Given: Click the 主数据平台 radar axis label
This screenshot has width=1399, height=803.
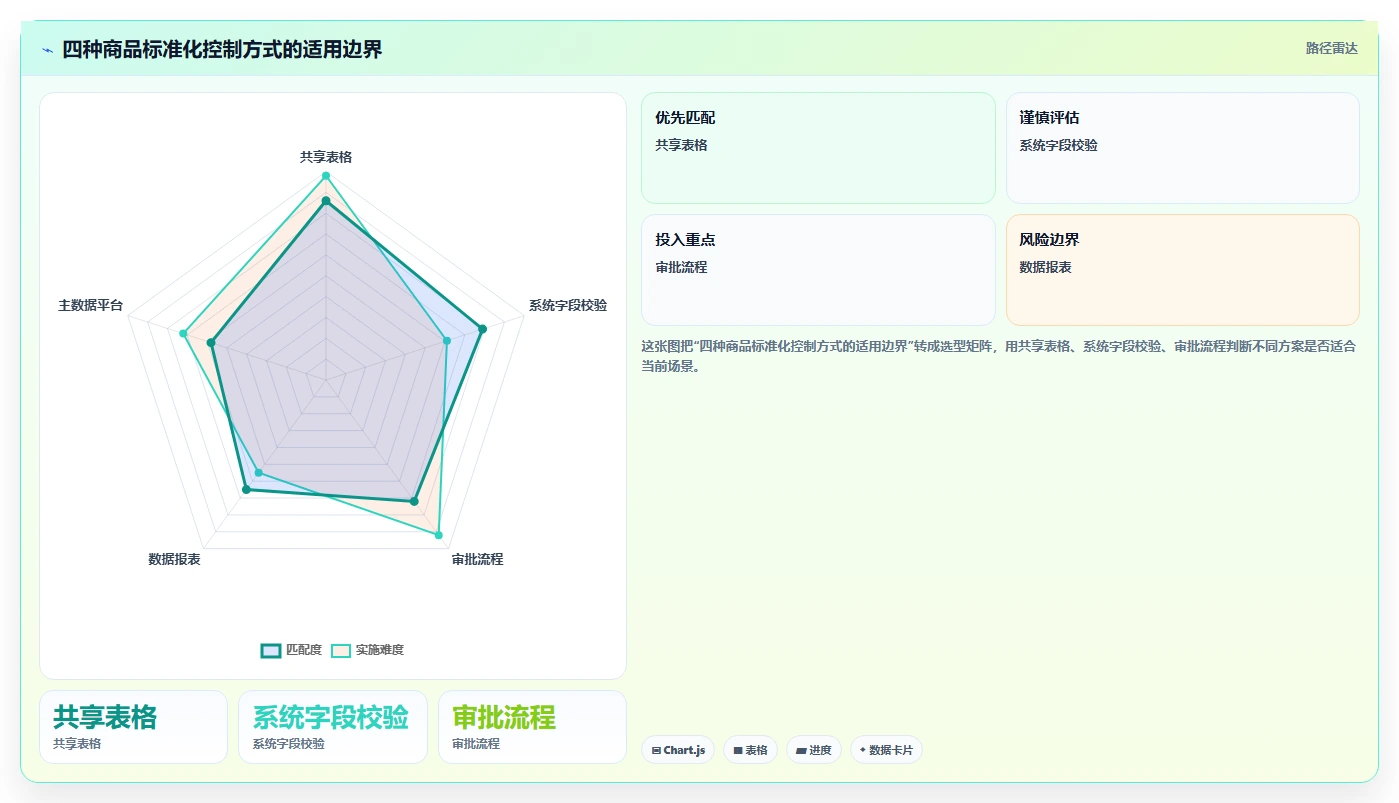Looking at the screenshot, I should [x=91, y=305].
